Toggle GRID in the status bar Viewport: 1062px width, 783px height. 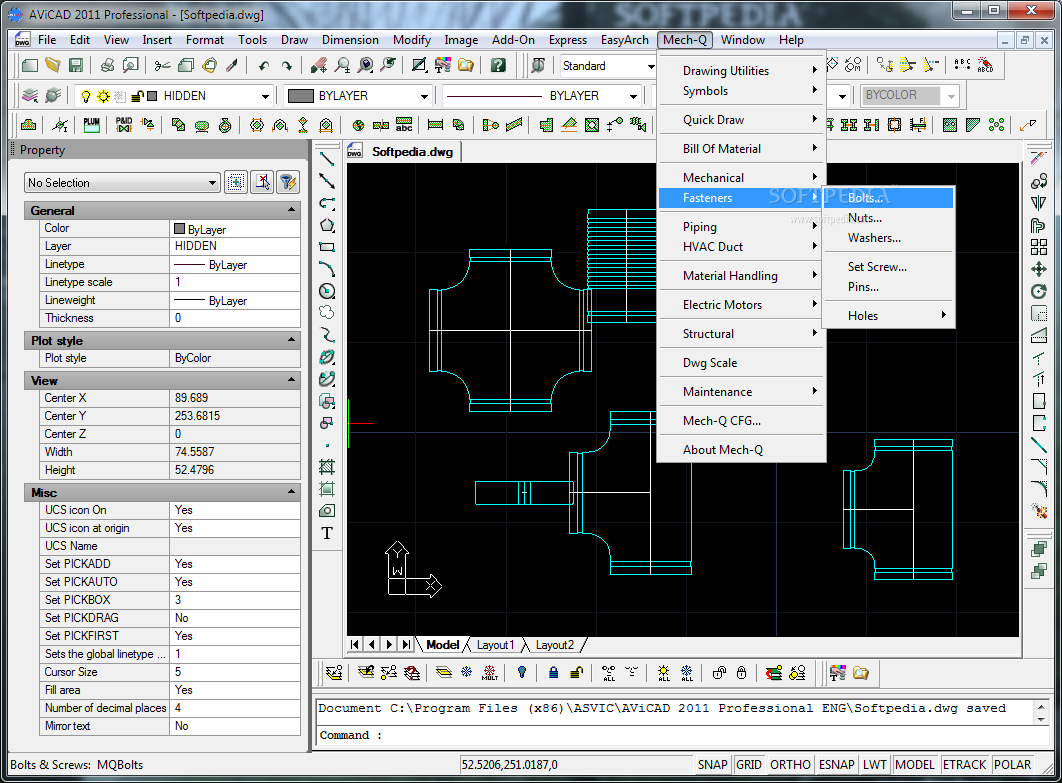click(748, 765)
